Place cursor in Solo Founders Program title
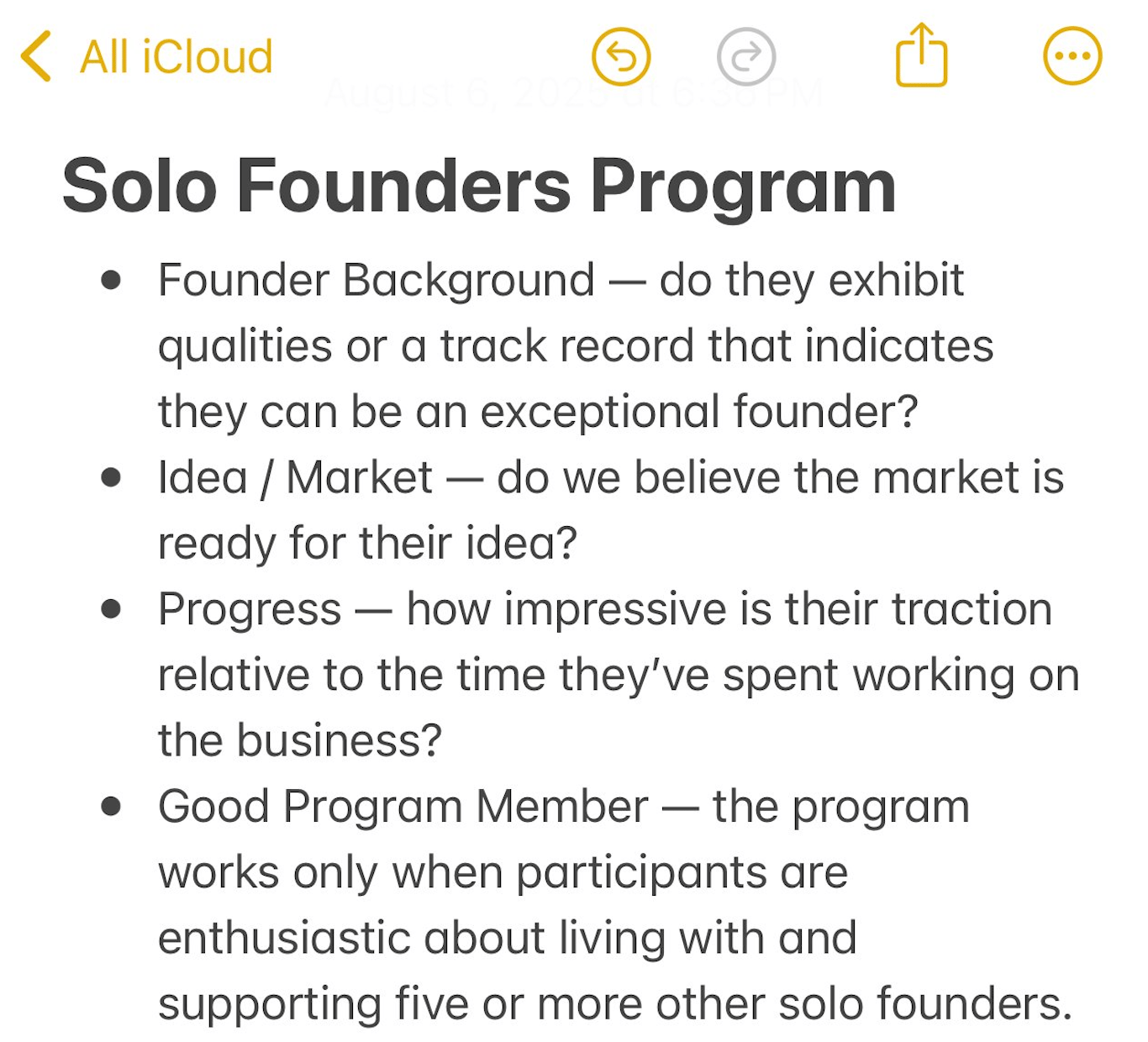 coord(479,187)
